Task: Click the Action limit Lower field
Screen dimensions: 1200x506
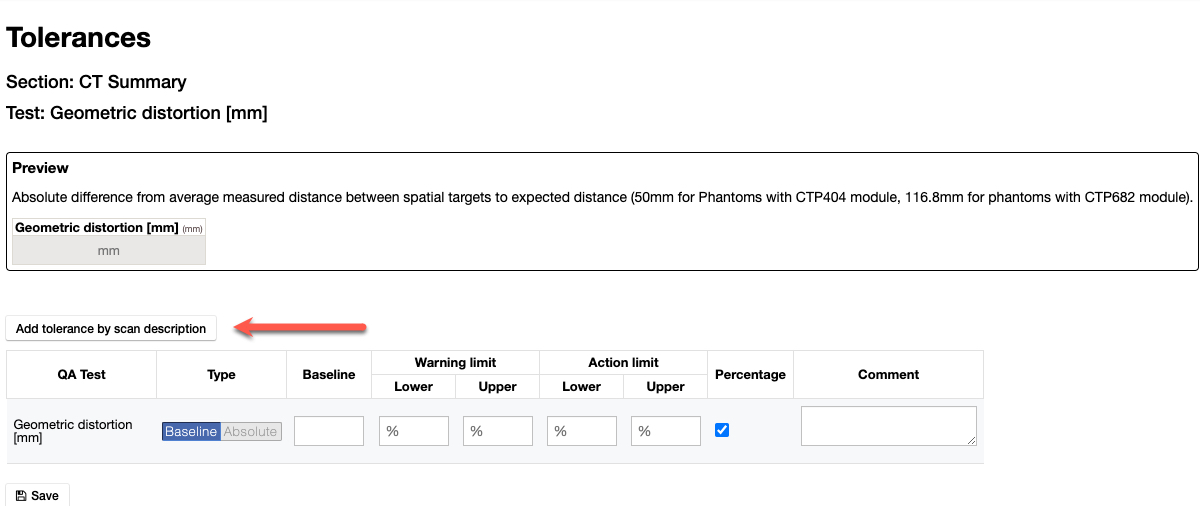Action: 582,431
